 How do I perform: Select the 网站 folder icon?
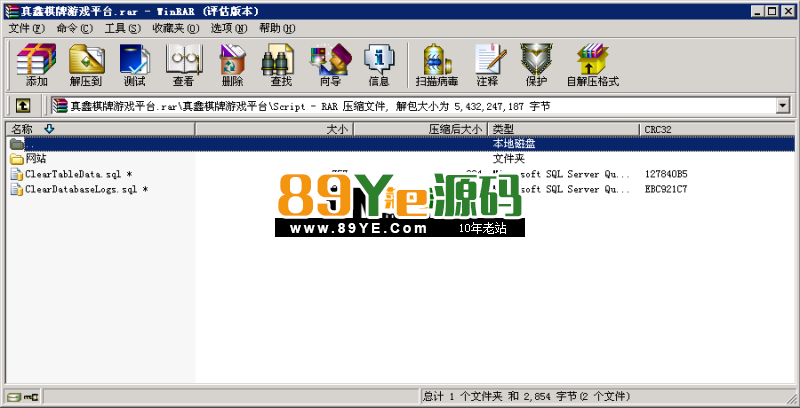coord(17,159)
